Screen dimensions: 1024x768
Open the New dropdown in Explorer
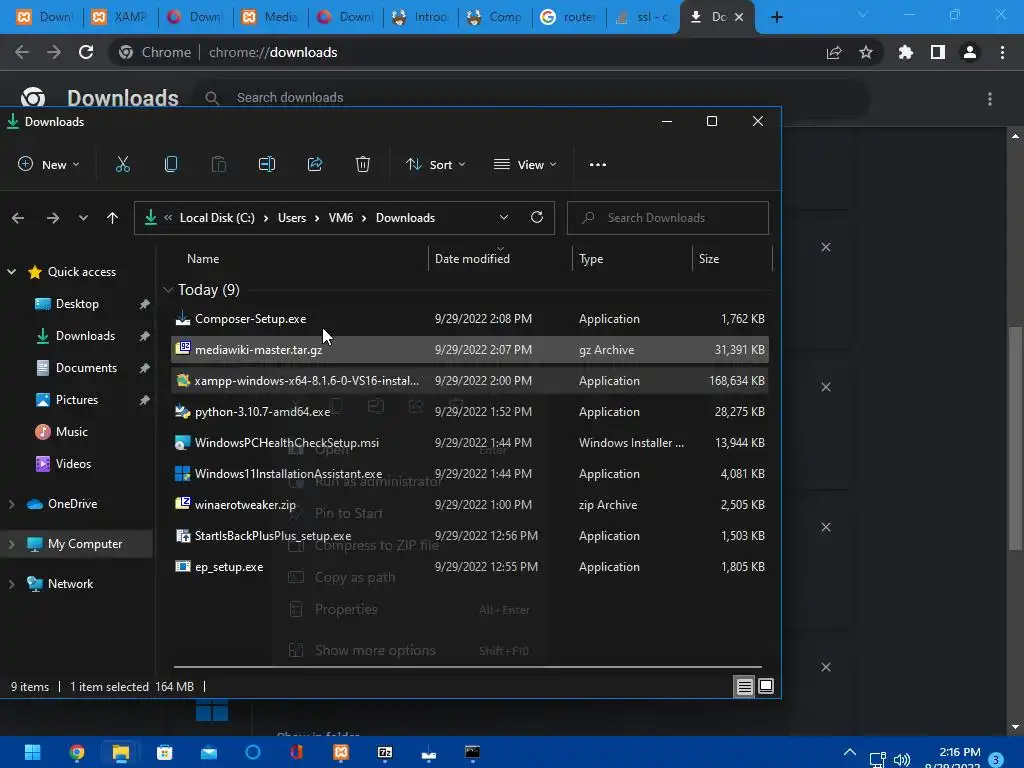pos(49,165)
